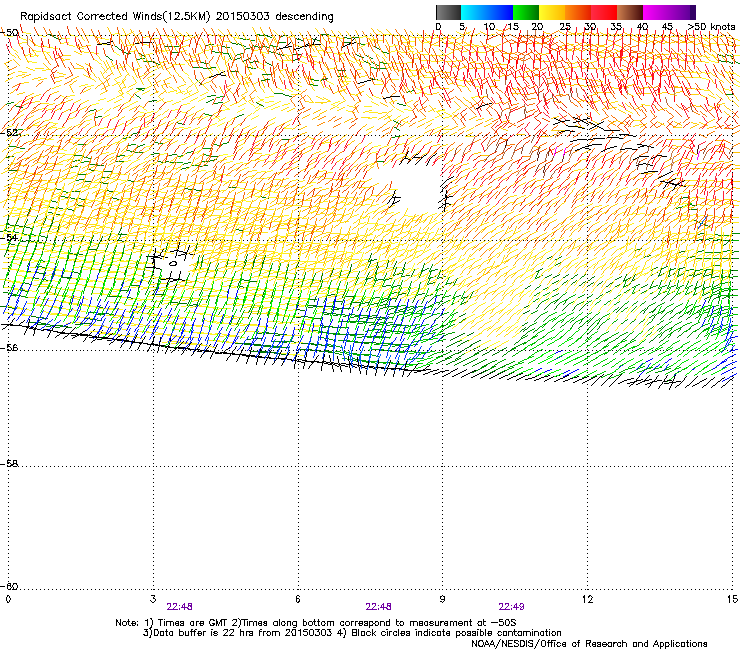Click the small black contamination circle near 54S
The width and height of the screenshot is (740, 650).
[x=173, y=263]
